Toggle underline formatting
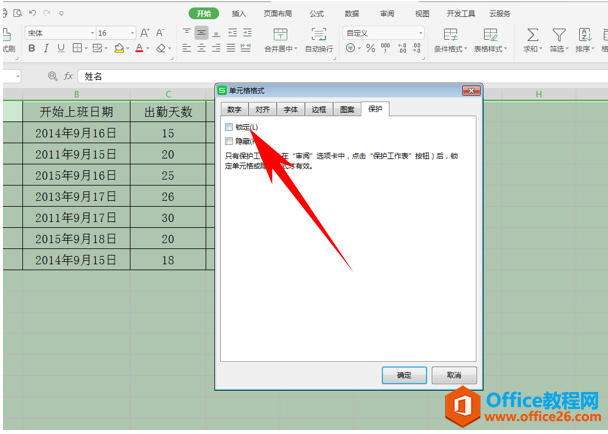This screenshot has height=434, width=608. (x=61, y=48)
